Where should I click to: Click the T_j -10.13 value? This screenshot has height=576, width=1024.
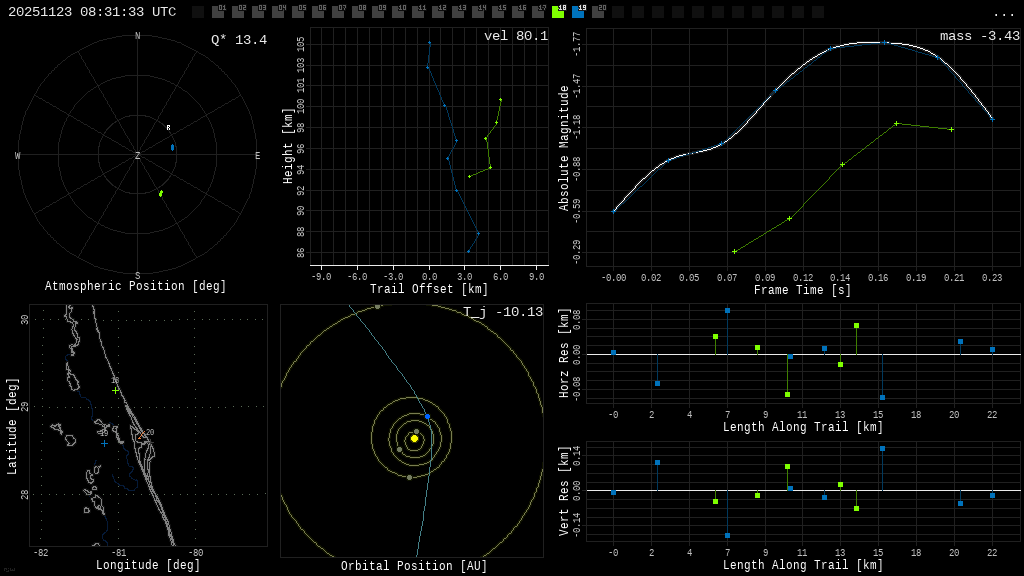coord(503,312)
